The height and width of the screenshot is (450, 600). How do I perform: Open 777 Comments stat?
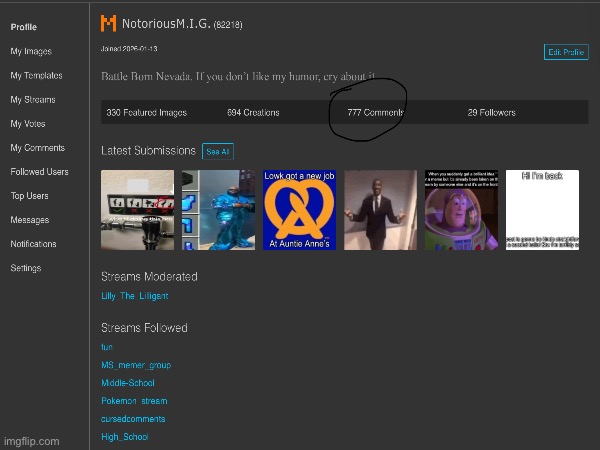(376, 112)
